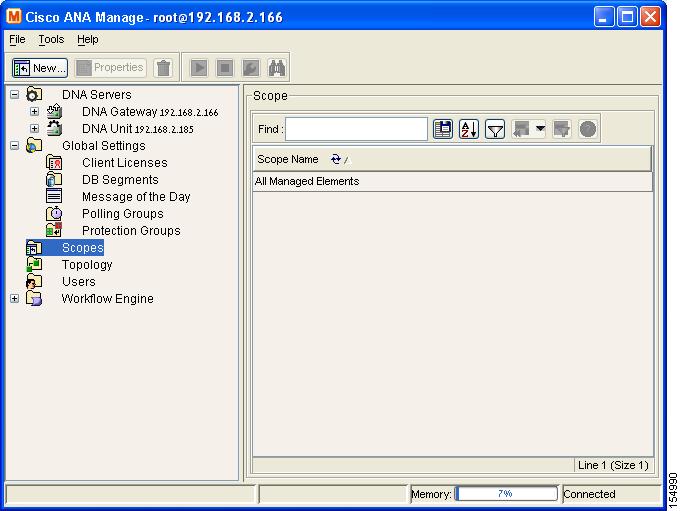Click the funnel filter icon
Screen dimensions: 680x511
point(495,129)
